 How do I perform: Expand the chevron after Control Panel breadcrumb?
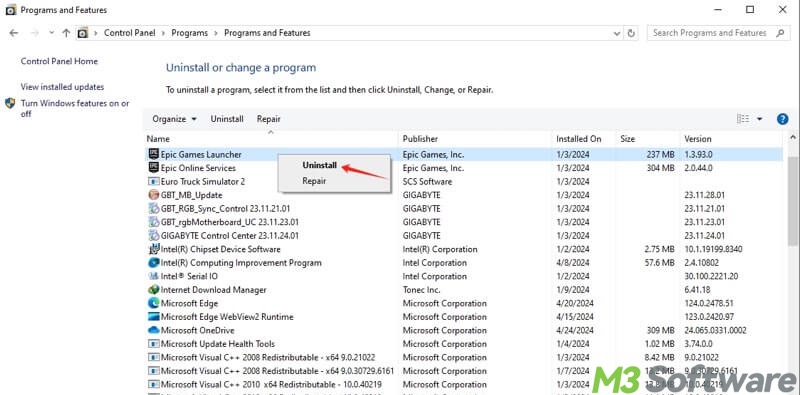click(164, 33)
